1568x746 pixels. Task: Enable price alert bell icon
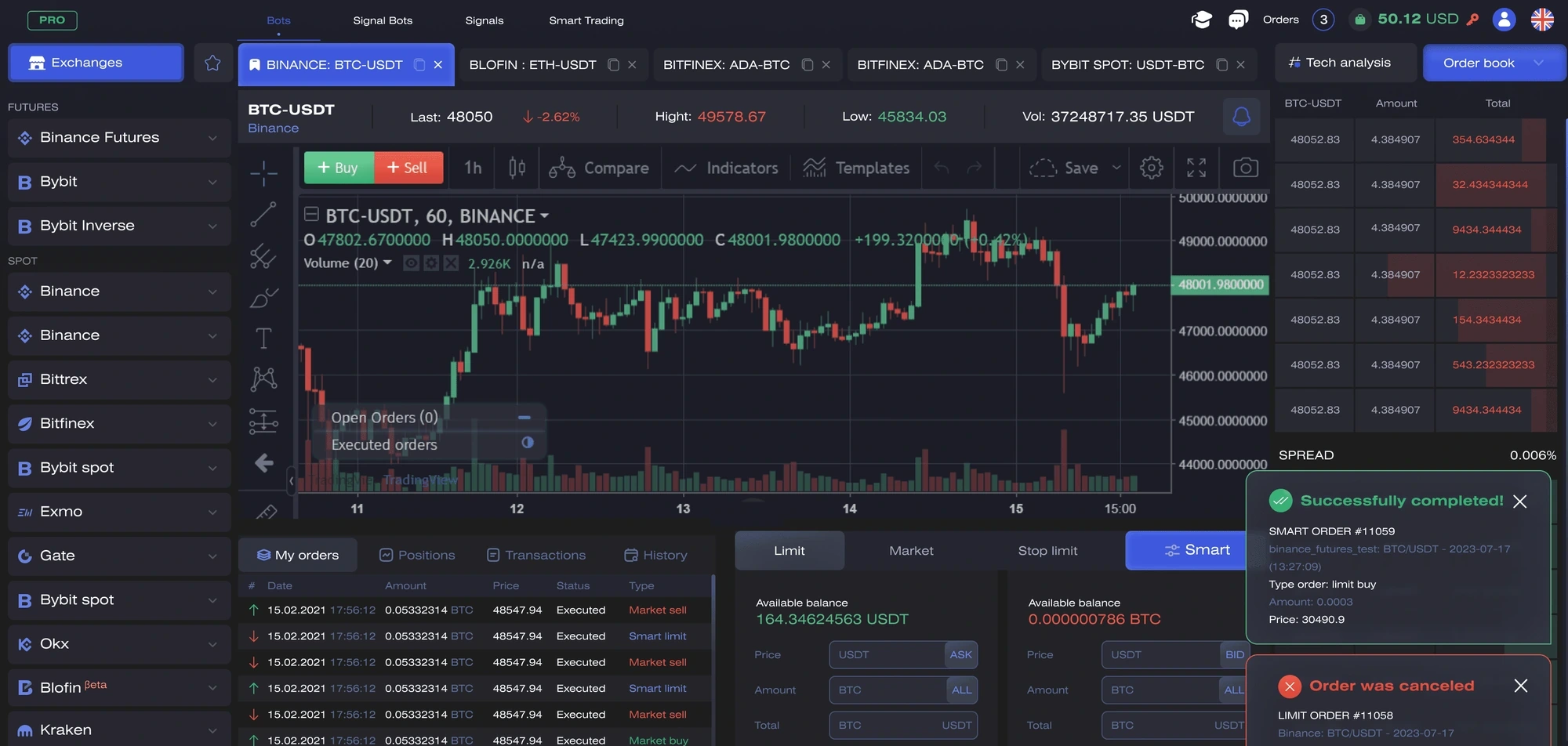1242,117
